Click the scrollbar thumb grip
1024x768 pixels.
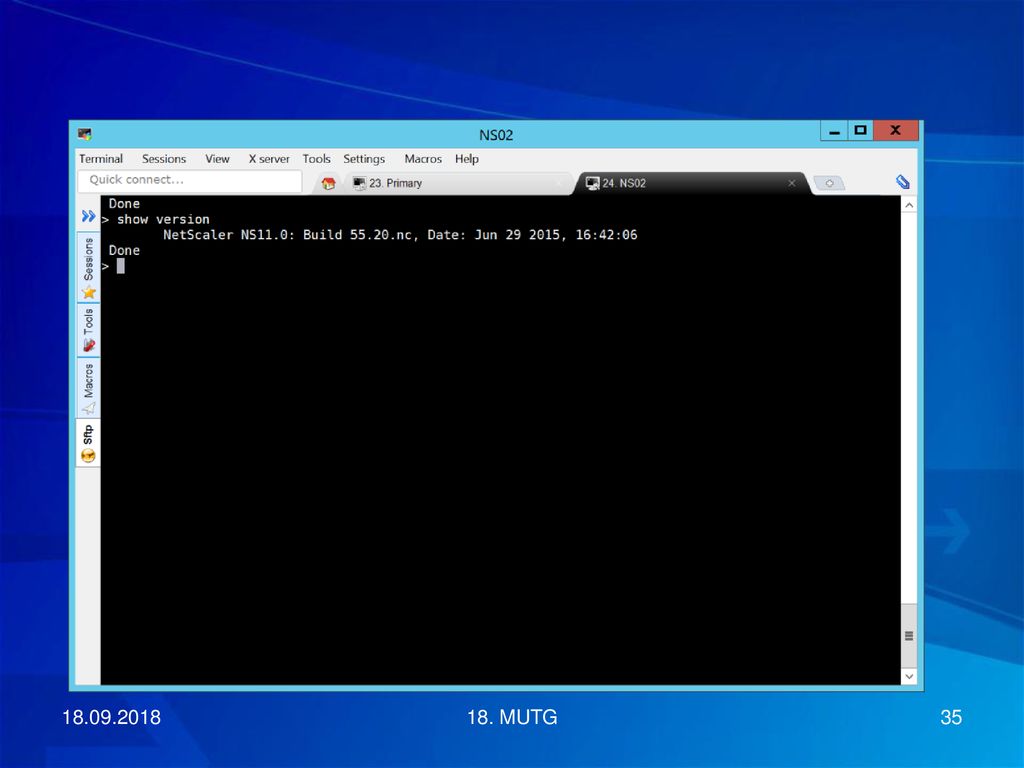(x=909, y=636)
